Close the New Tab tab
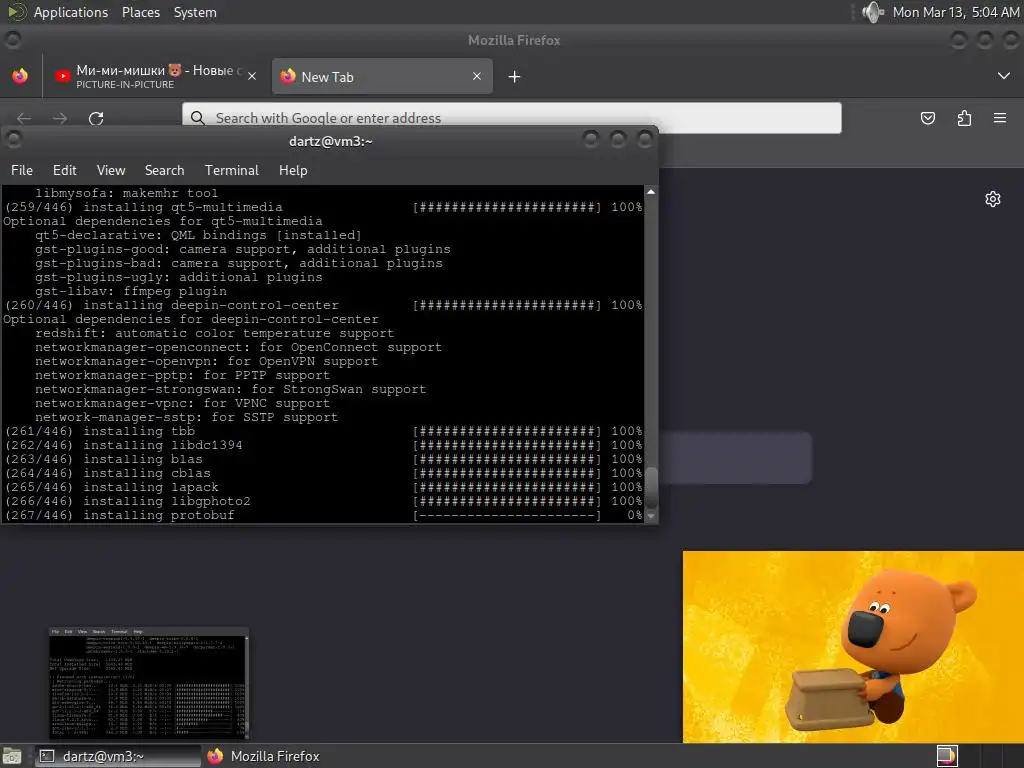The image size is (1024, 768). pyautogui.click(x=477, y=76)
